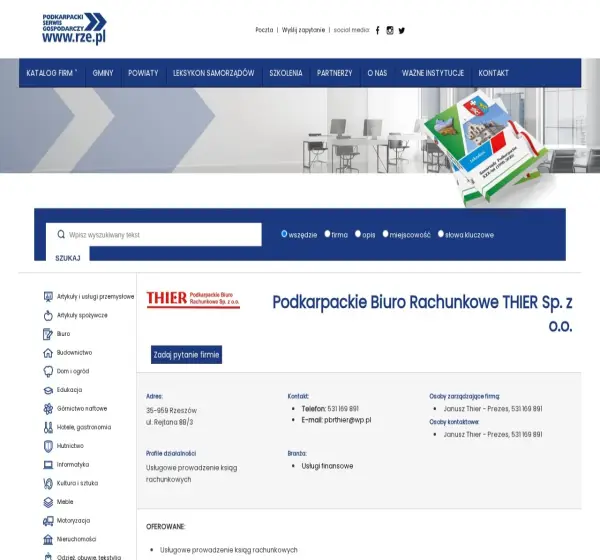The image size is (600, 560).
Task: Click the Meble layers icon
Action: coord(48,502)
